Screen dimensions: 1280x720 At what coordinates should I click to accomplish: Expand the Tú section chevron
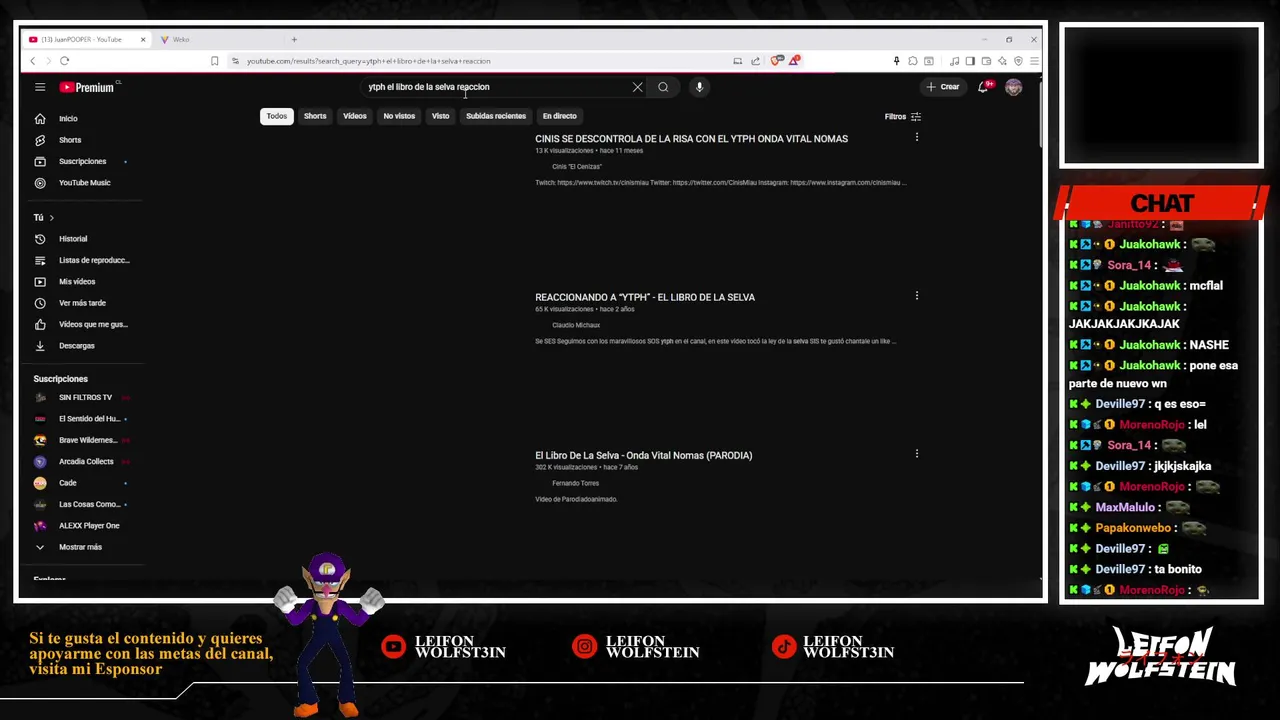pos(51,217)
